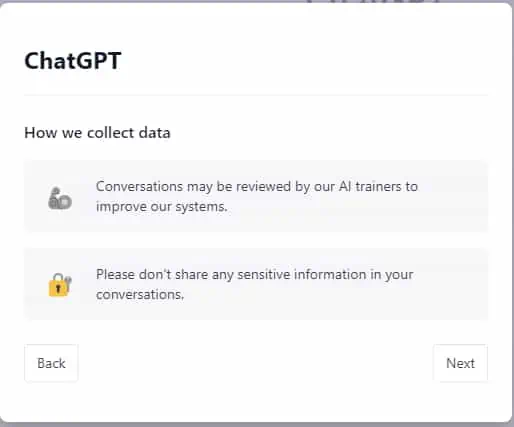Image resolution: width=514 pixels, height=427 pixels.
Task: Select the sensitive information warning card
Action: pos(256,284)
